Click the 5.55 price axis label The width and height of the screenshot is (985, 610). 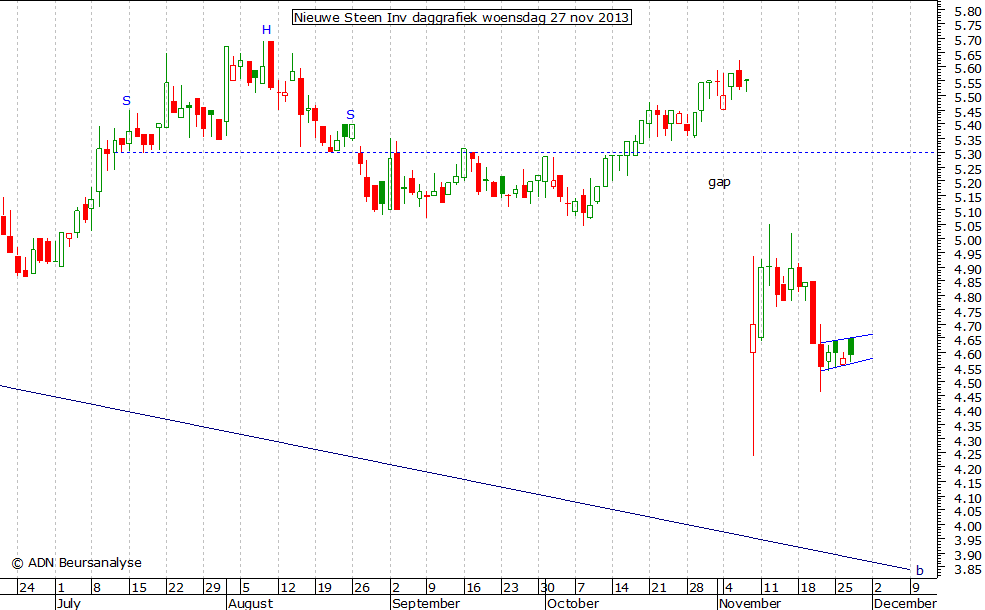[x=967, y=84]
